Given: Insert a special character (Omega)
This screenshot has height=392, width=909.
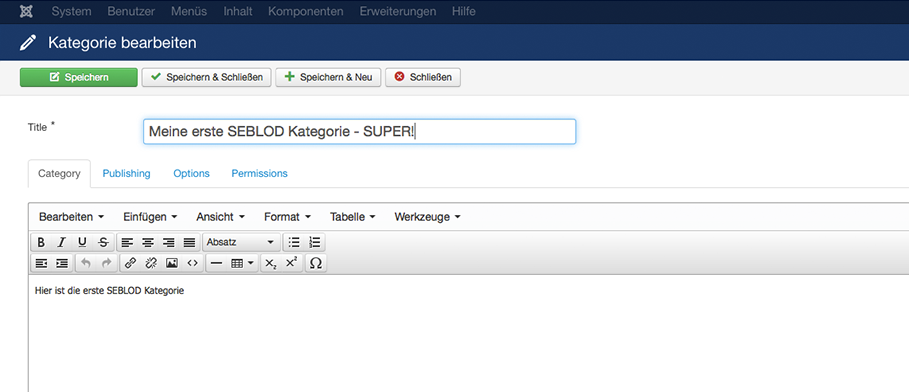Looking at the screenshot, I should point(315,263).
